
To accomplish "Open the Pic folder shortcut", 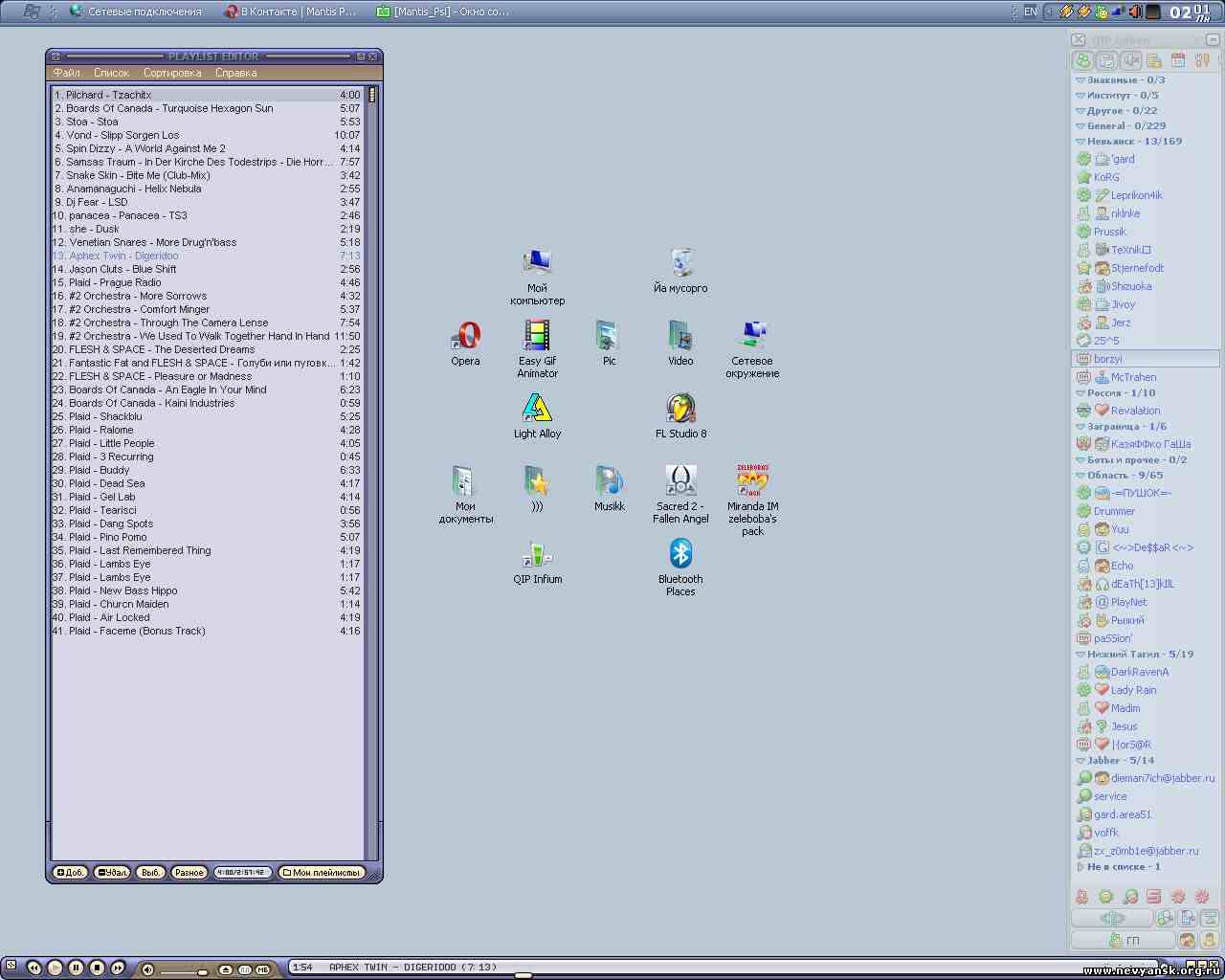I will 609,343.
